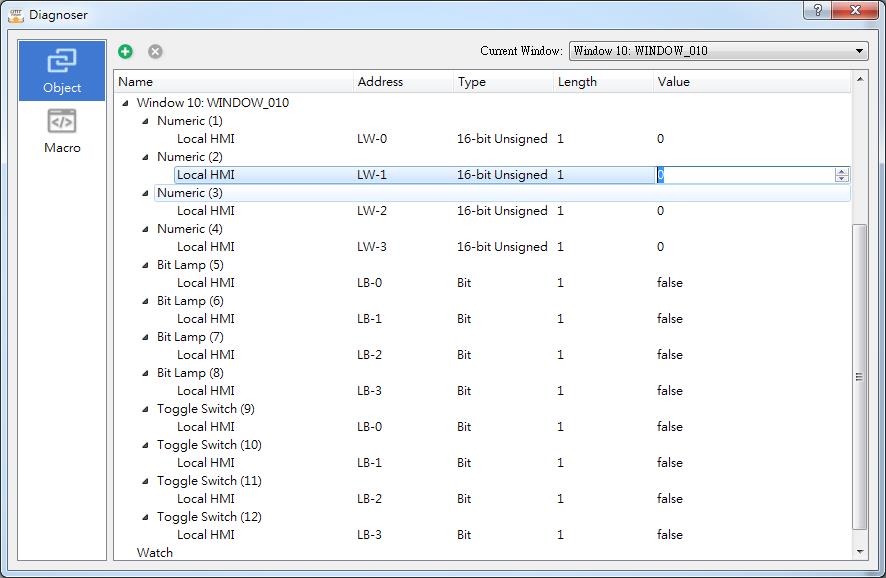The image size is (886, 578).
Task: Click the Diagnoser app icon in title bar
Action: click(15, 15)
